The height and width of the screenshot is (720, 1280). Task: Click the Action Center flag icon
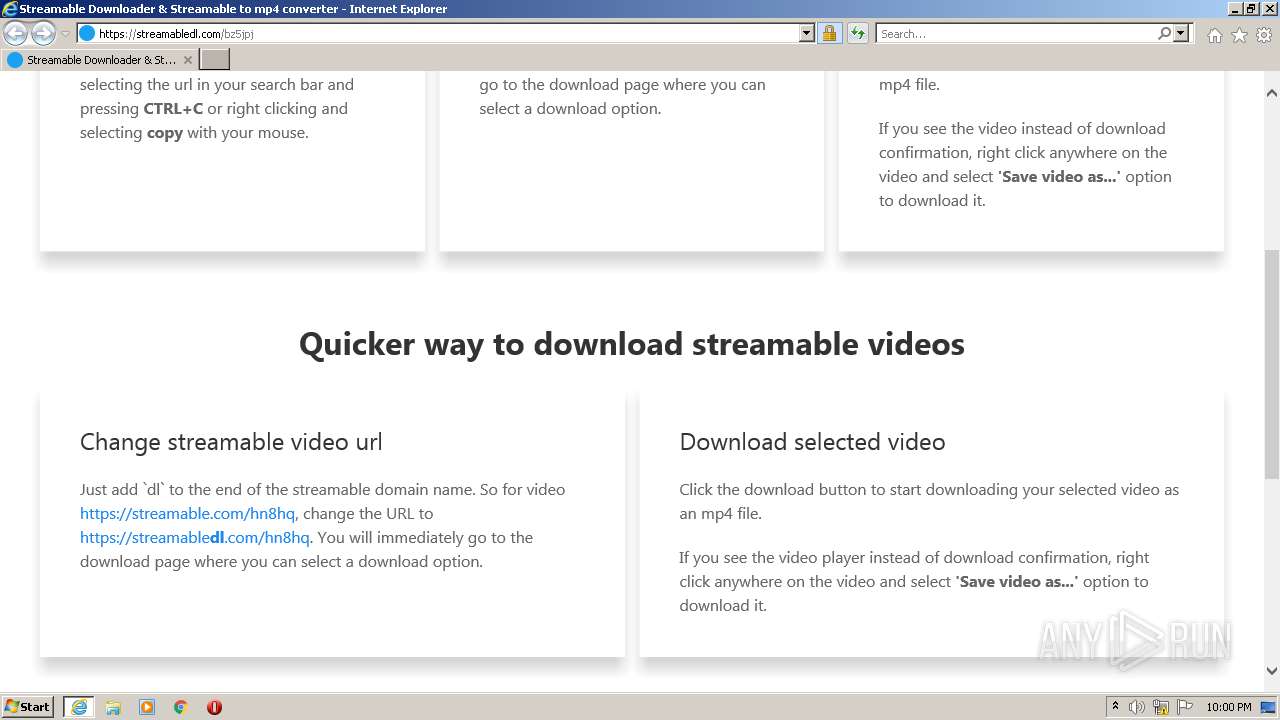pos(1183,707)
